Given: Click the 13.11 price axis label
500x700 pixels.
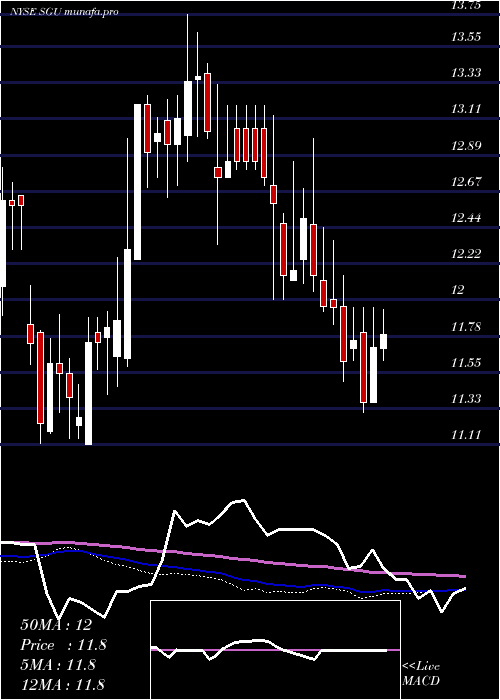Looking at the screenshot, I should tap(466, 109).
